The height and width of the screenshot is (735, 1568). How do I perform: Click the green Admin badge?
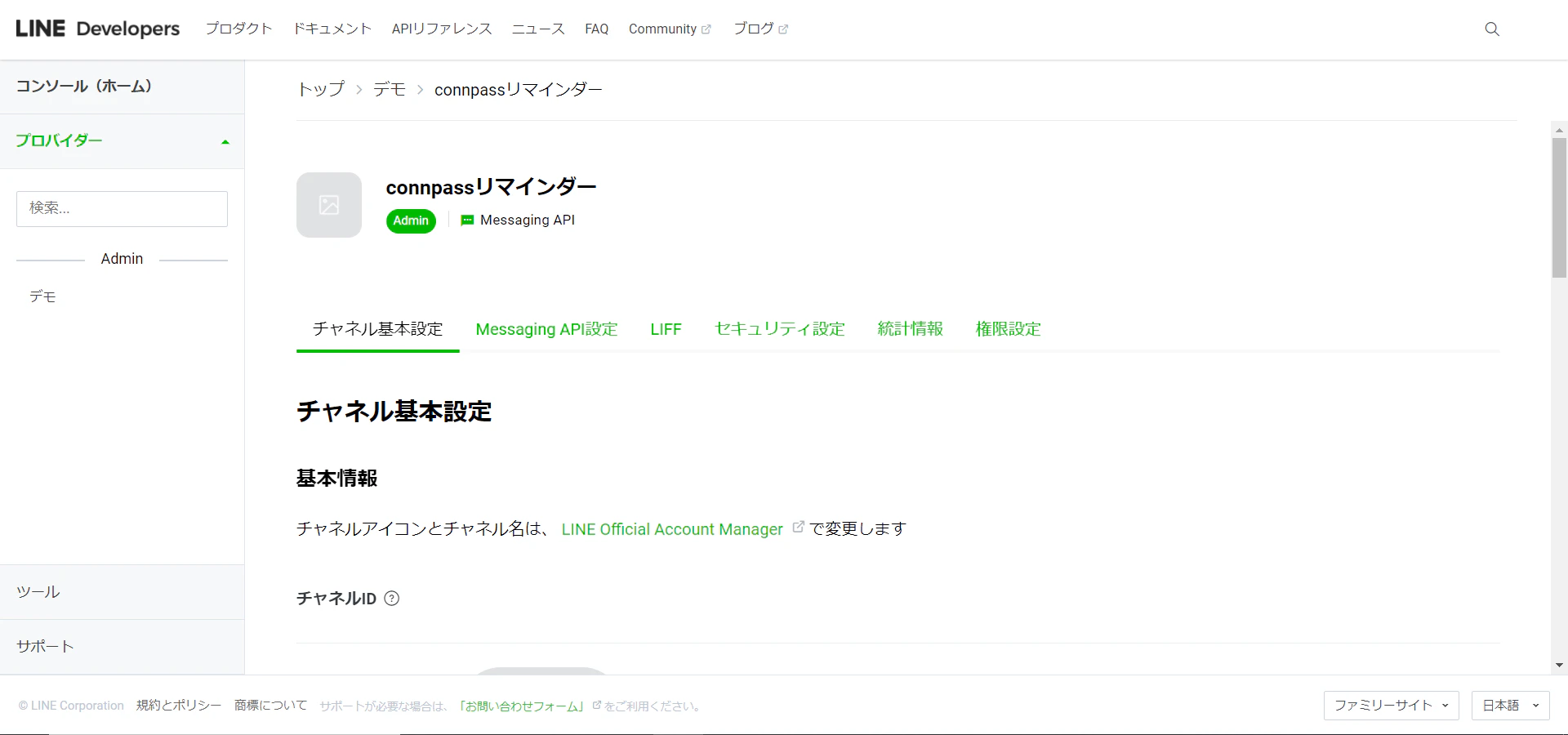[411, 220]
